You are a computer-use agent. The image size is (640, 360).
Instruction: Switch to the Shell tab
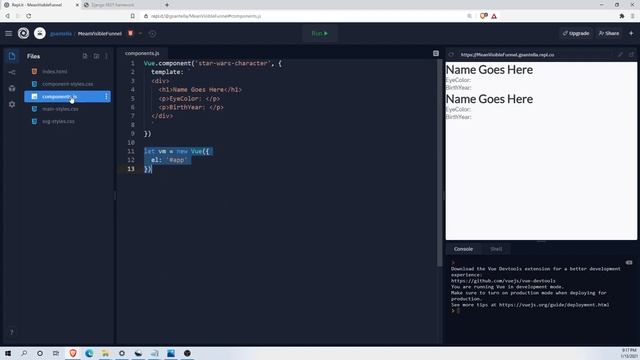(x=496, y=249)
